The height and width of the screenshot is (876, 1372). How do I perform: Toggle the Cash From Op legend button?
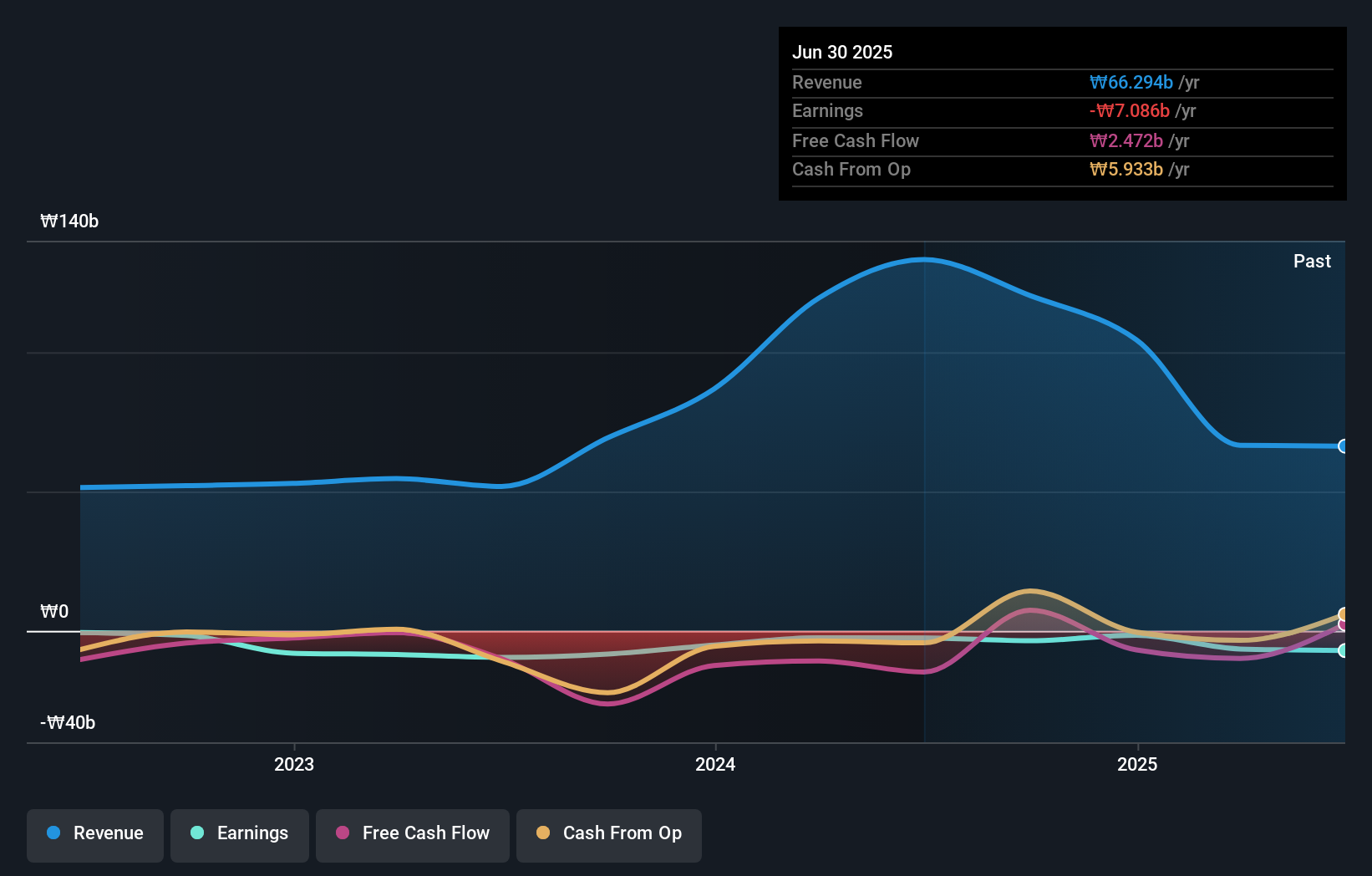pos(609,835)
